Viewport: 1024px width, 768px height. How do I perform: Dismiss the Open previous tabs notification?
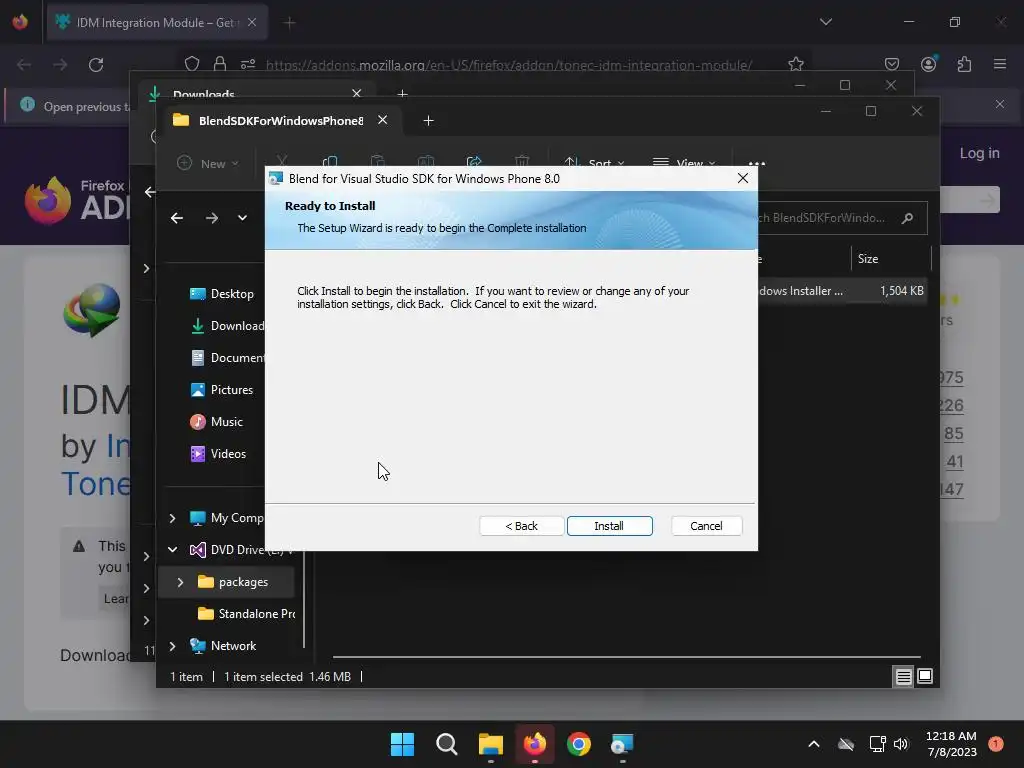tap(999, 104)
